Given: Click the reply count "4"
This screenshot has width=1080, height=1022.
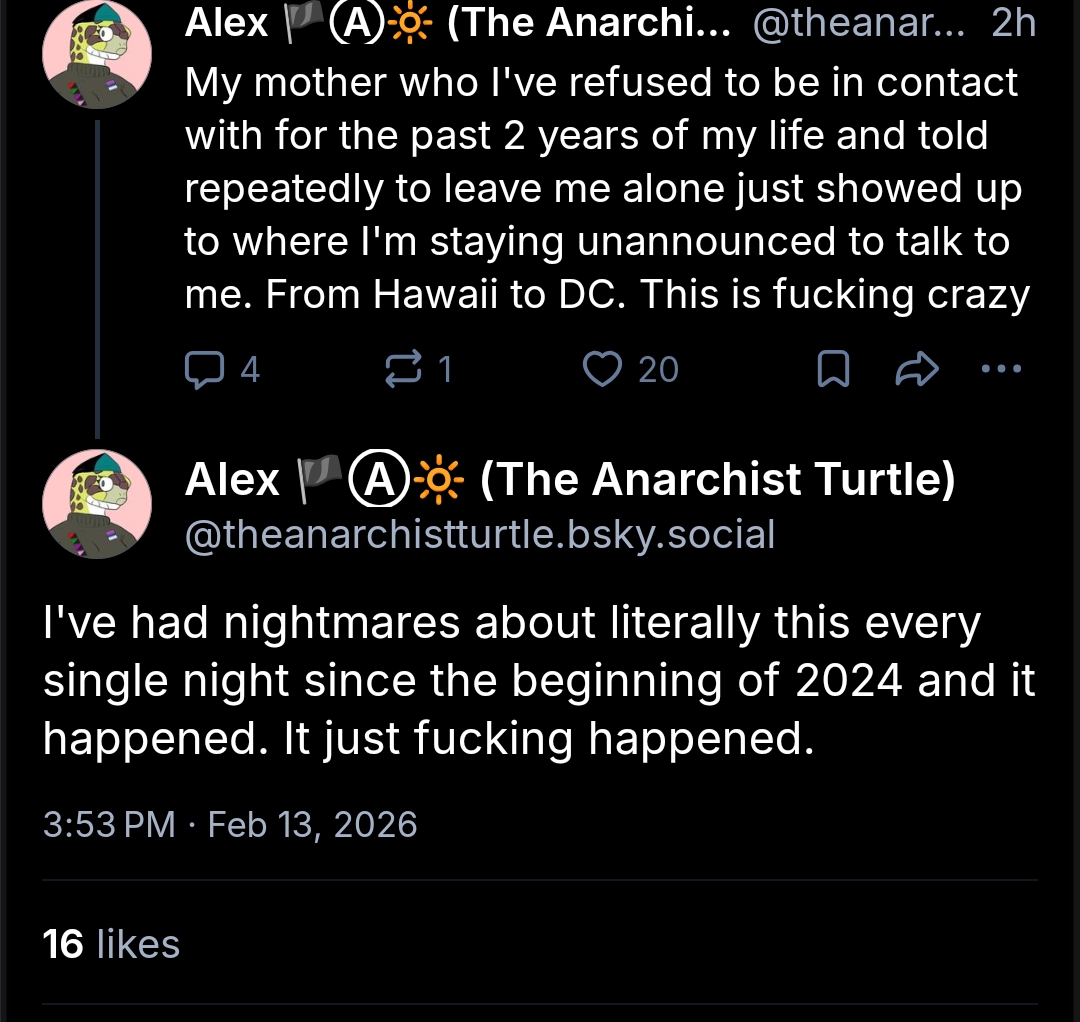Looking at the screenshot, I should (250, 370).
